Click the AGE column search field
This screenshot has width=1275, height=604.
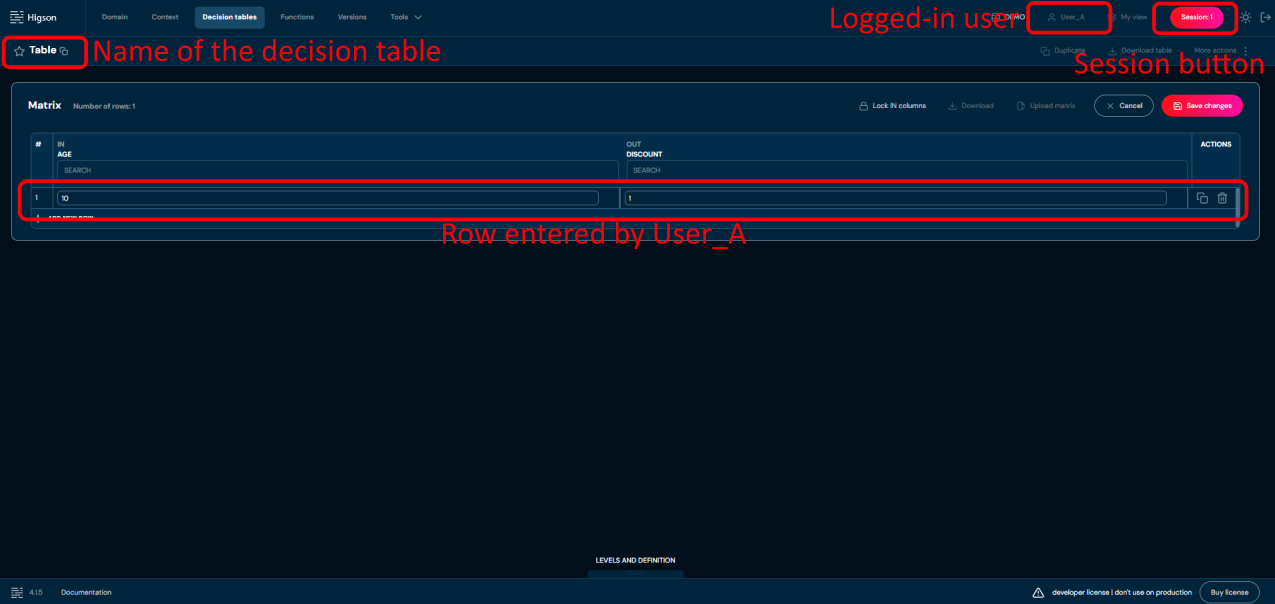pos(337,170)
